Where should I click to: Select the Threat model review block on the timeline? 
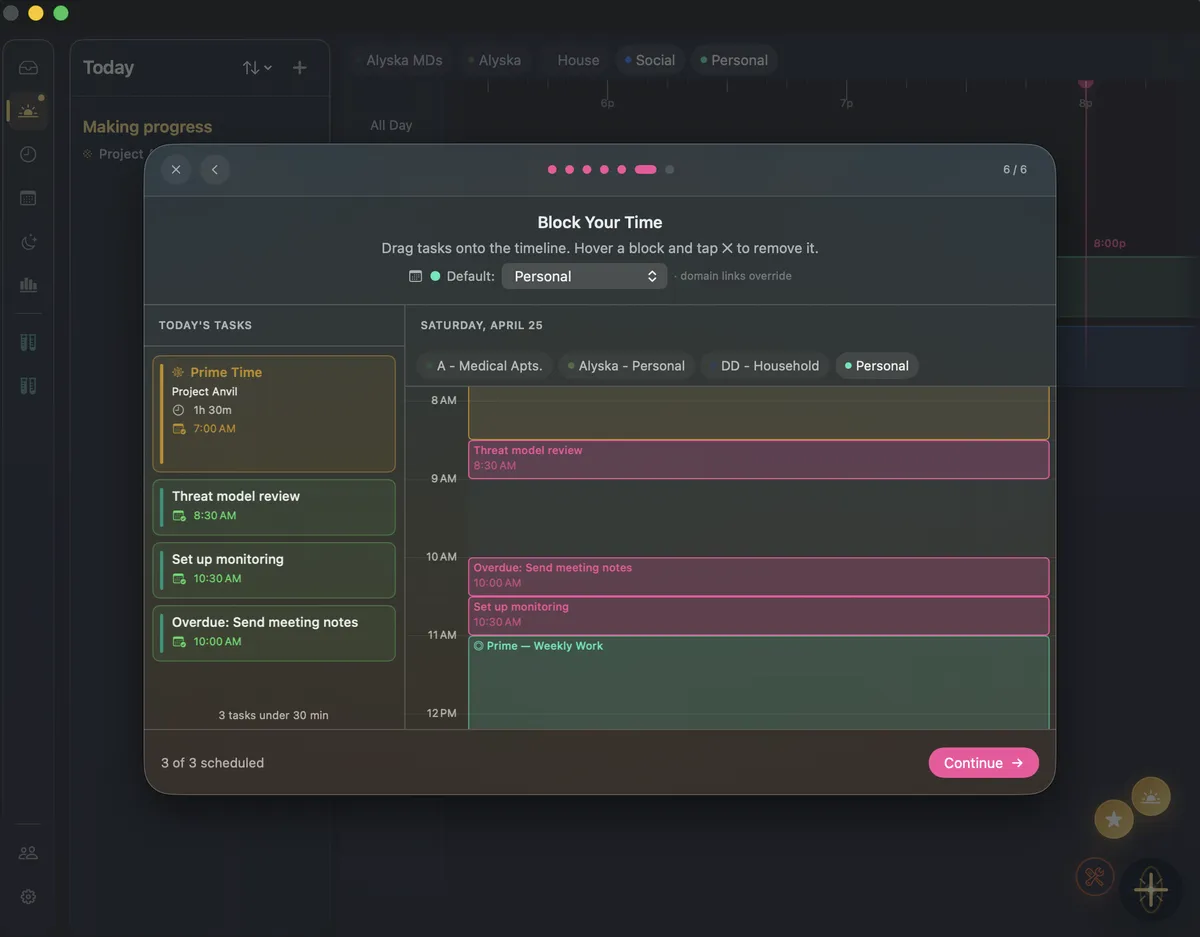(x=757, y=459)
